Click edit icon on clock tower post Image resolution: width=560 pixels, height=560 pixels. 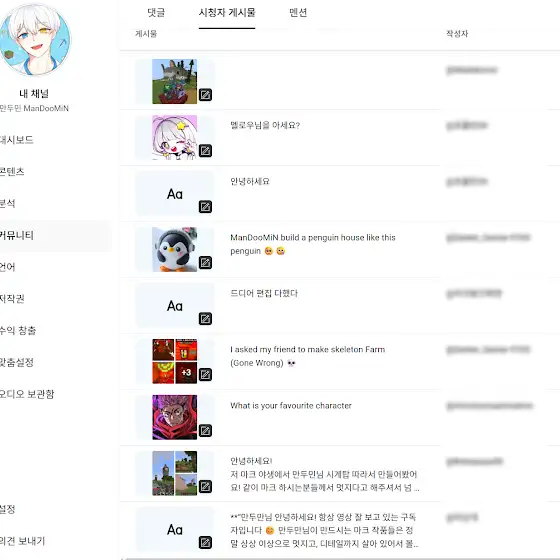pyautogui.click(x=205, y=486)
